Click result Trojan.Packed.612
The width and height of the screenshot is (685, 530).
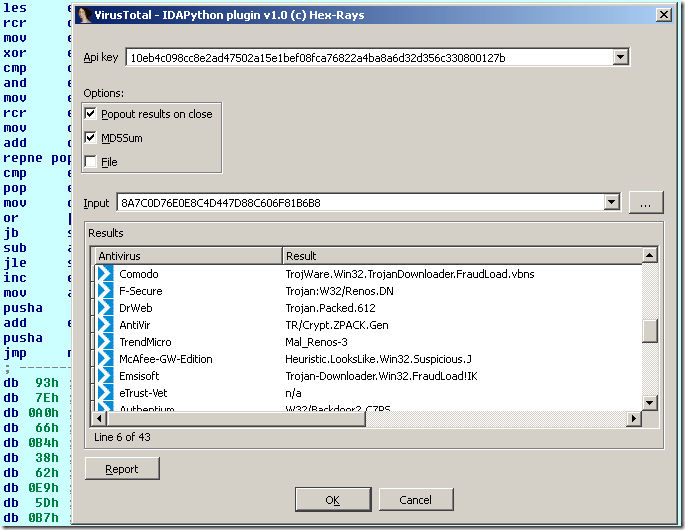point(330,308)
